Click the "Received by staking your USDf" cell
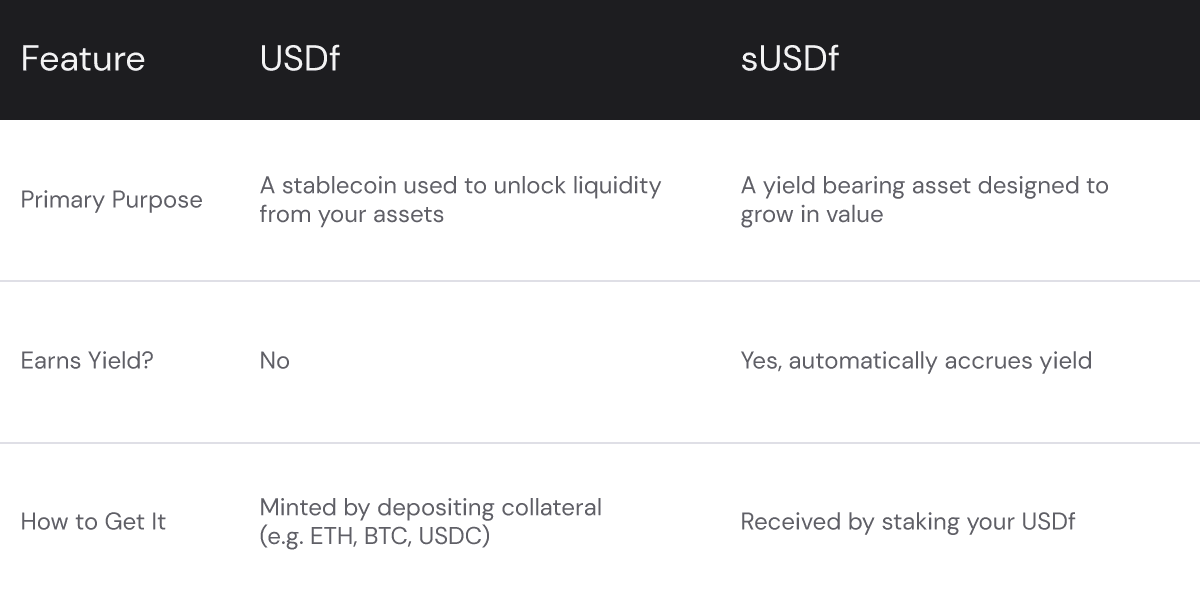 [x=907, y=521]
